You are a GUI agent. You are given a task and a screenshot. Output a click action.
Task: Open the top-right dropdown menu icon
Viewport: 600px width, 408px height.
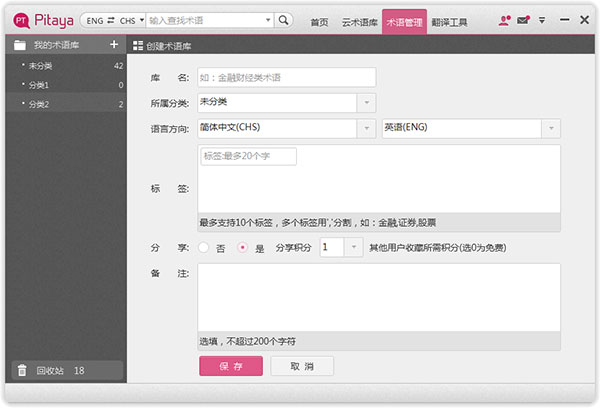coord(542,20)
